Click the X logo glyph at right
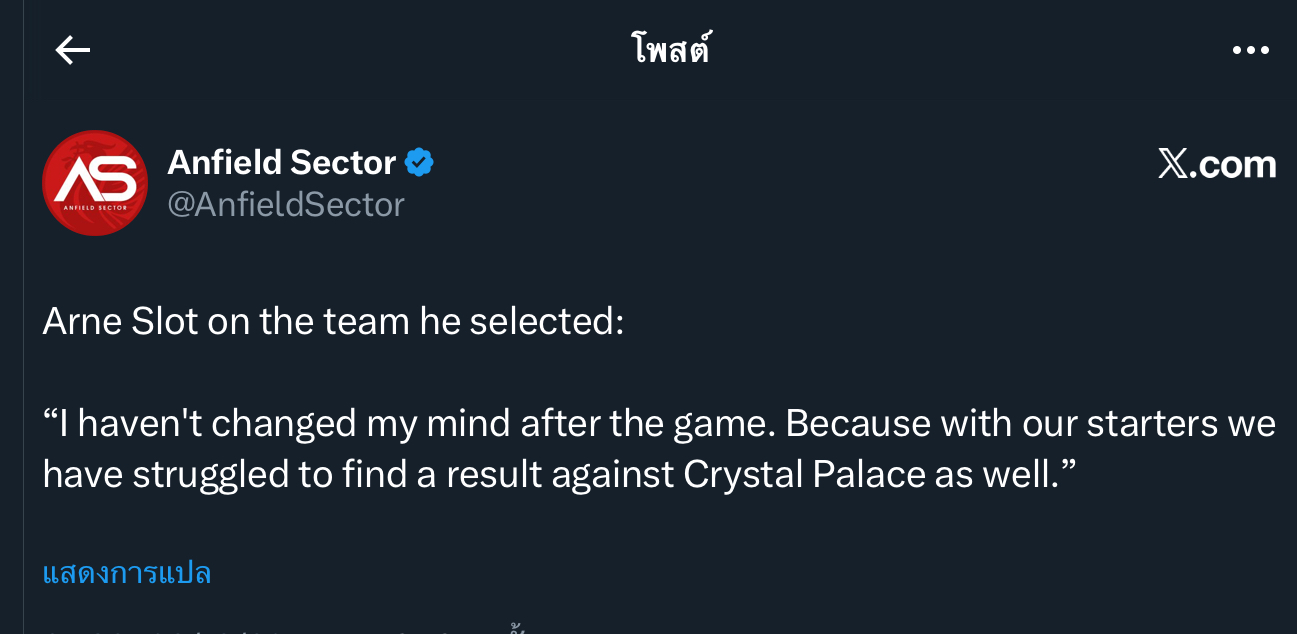 1172,164
